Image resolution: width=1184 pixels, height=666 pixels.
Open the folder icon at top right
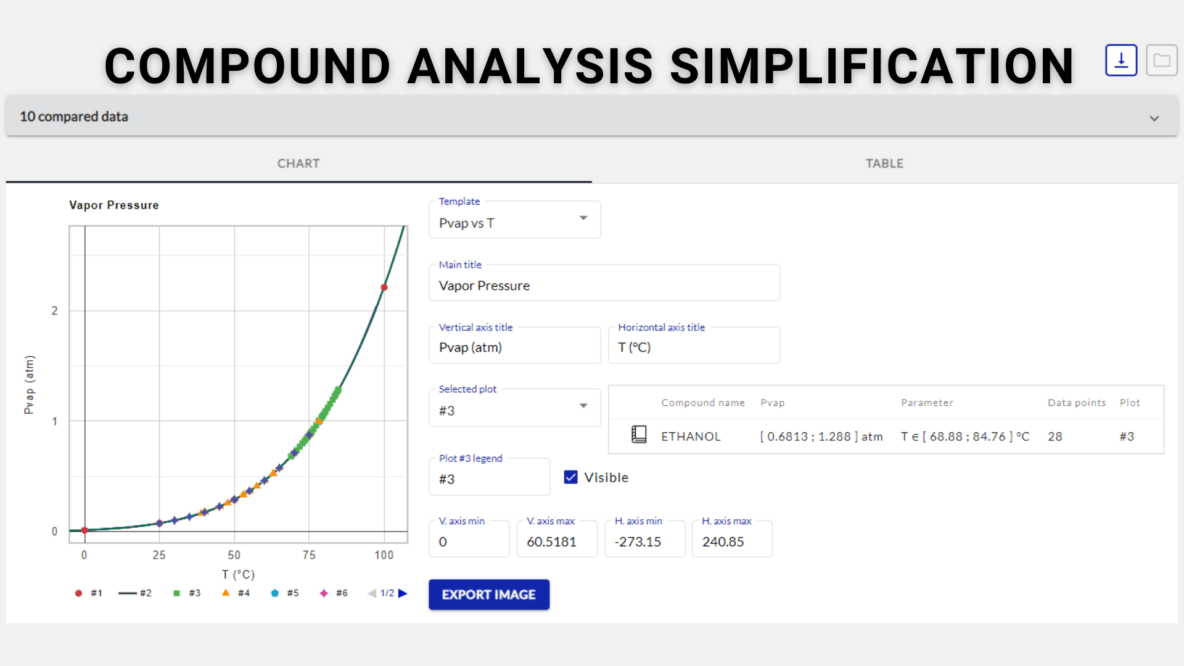(1161, 61)
